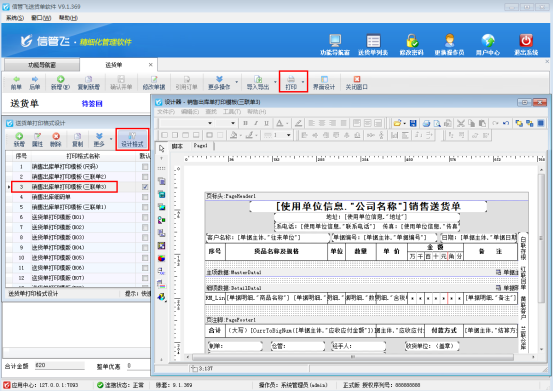Click the font color A icon
Viewport: 553px width, 391px height.
pos(280,123)
